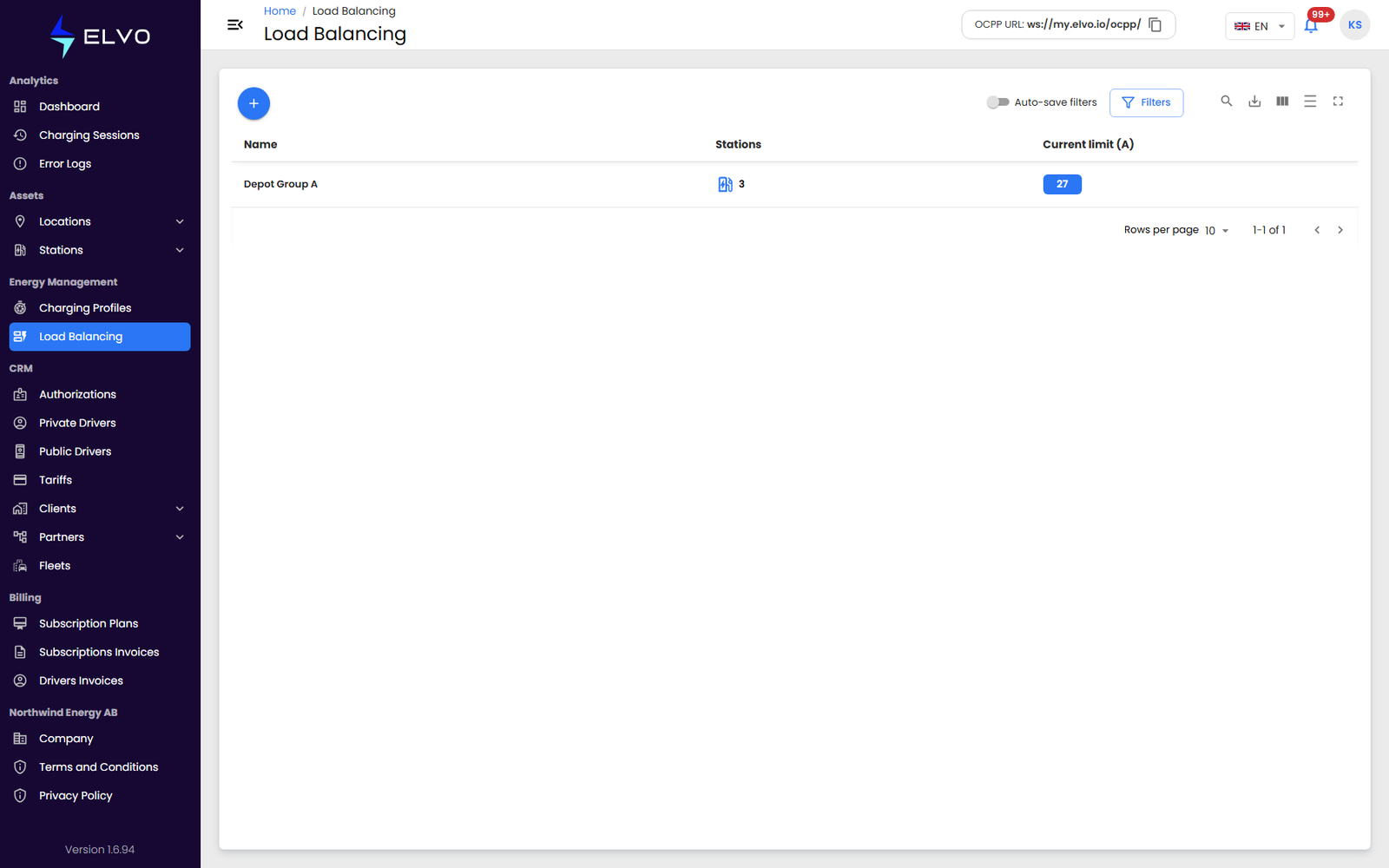Change the rows per page value
The height and width of the screenshot is (868, 1389).
[x=1216, y=231]
